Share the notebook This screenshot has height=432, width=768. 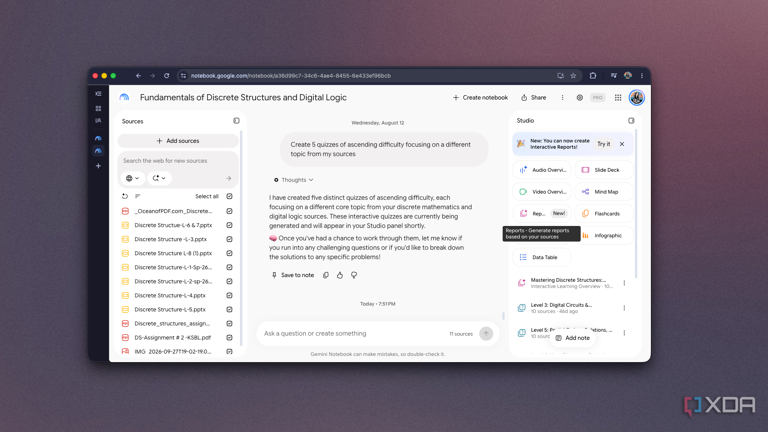pos(533,97)
